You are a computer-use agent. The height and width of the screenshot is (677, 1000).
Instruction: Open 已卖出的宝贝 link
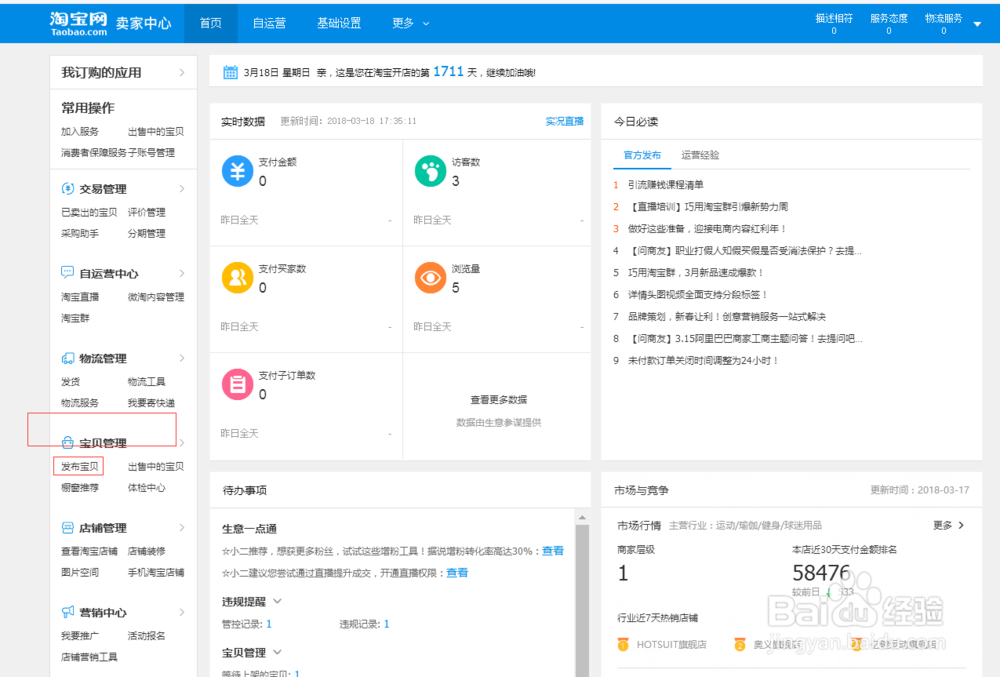89,212
